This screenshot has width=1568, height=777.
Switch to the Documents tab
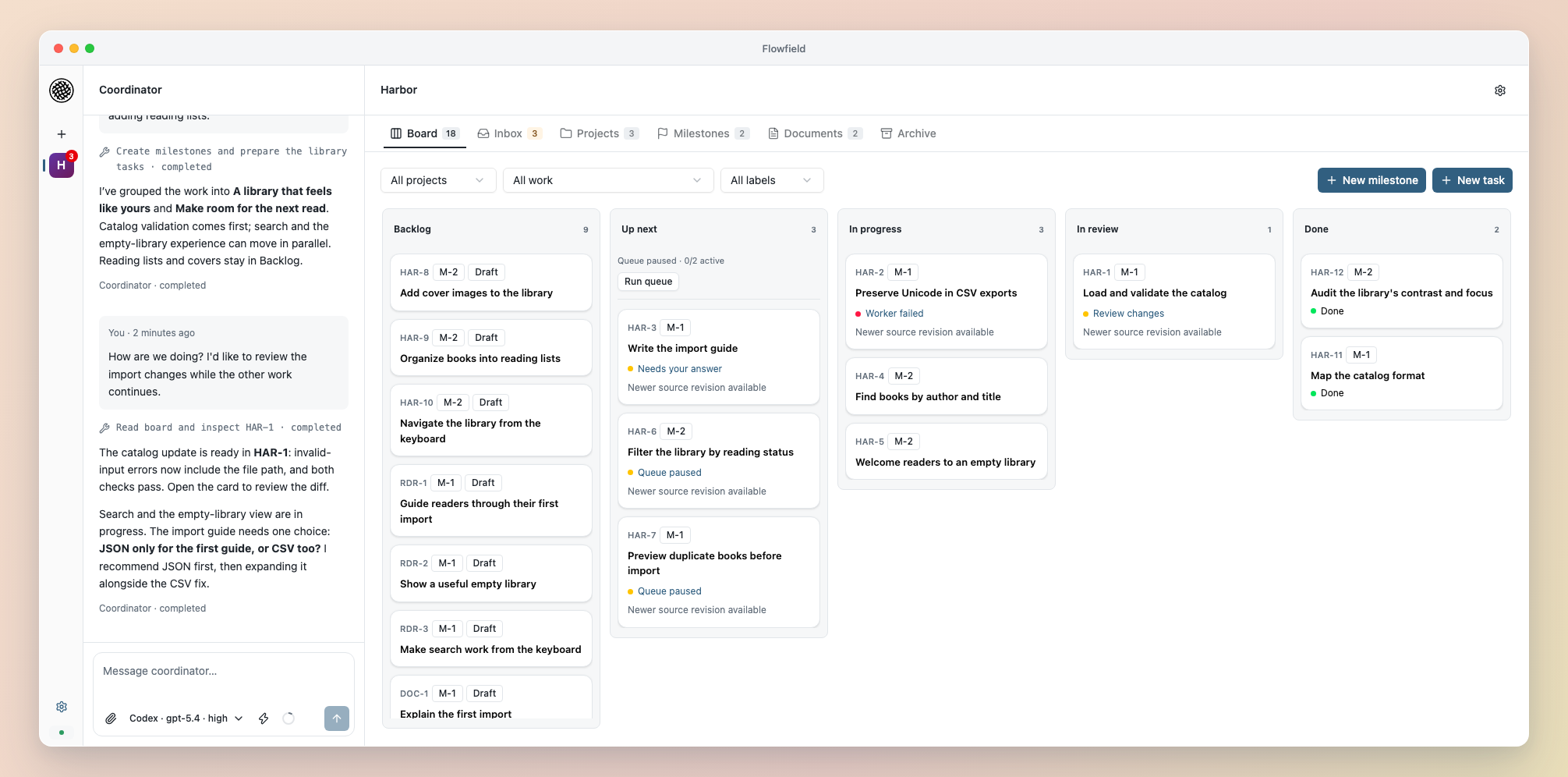click(x=815, y=133)
